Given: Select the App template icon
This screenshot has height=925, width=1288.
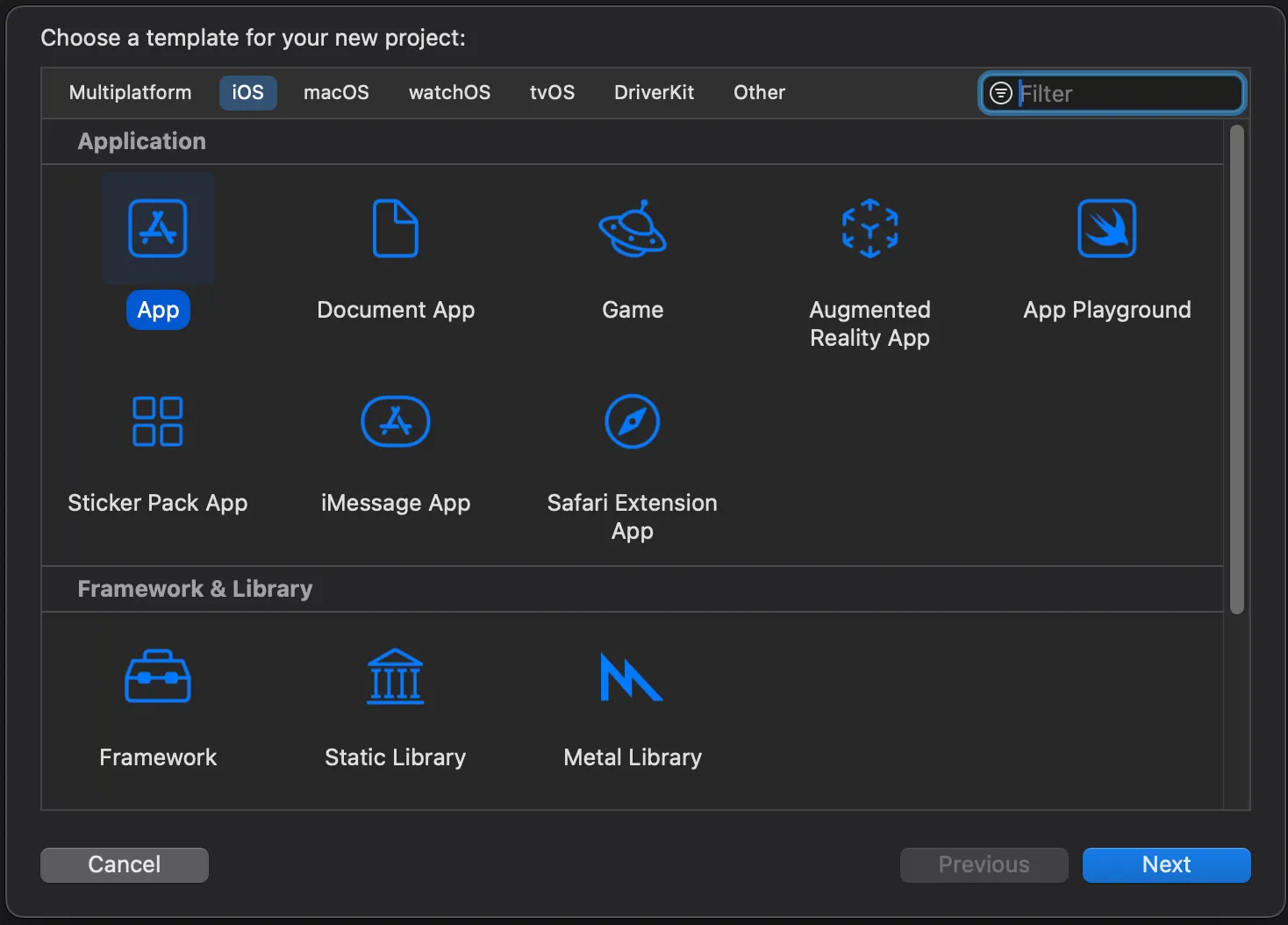Looking at the screenshot, I should point(158,228).
